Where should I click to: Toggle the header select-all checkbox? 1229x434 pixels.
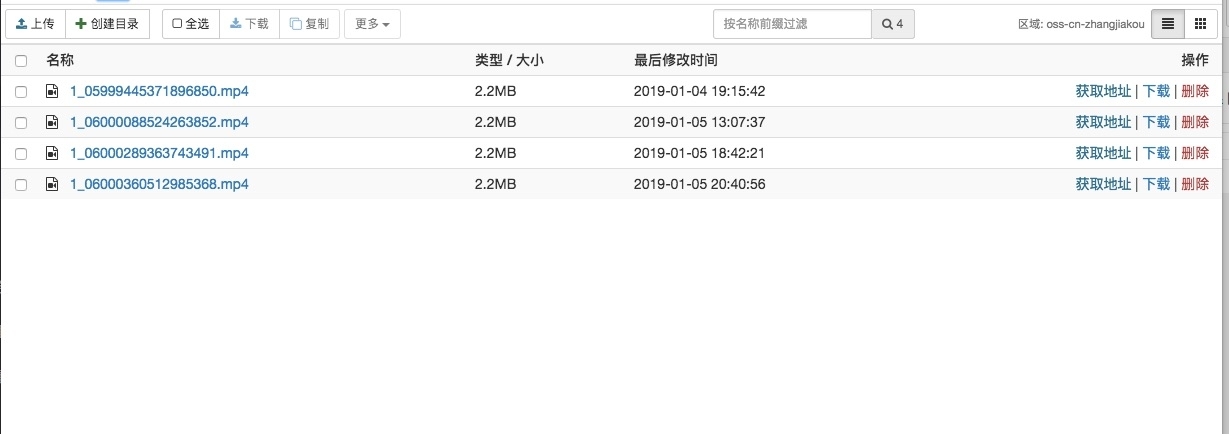coord(21,61)
